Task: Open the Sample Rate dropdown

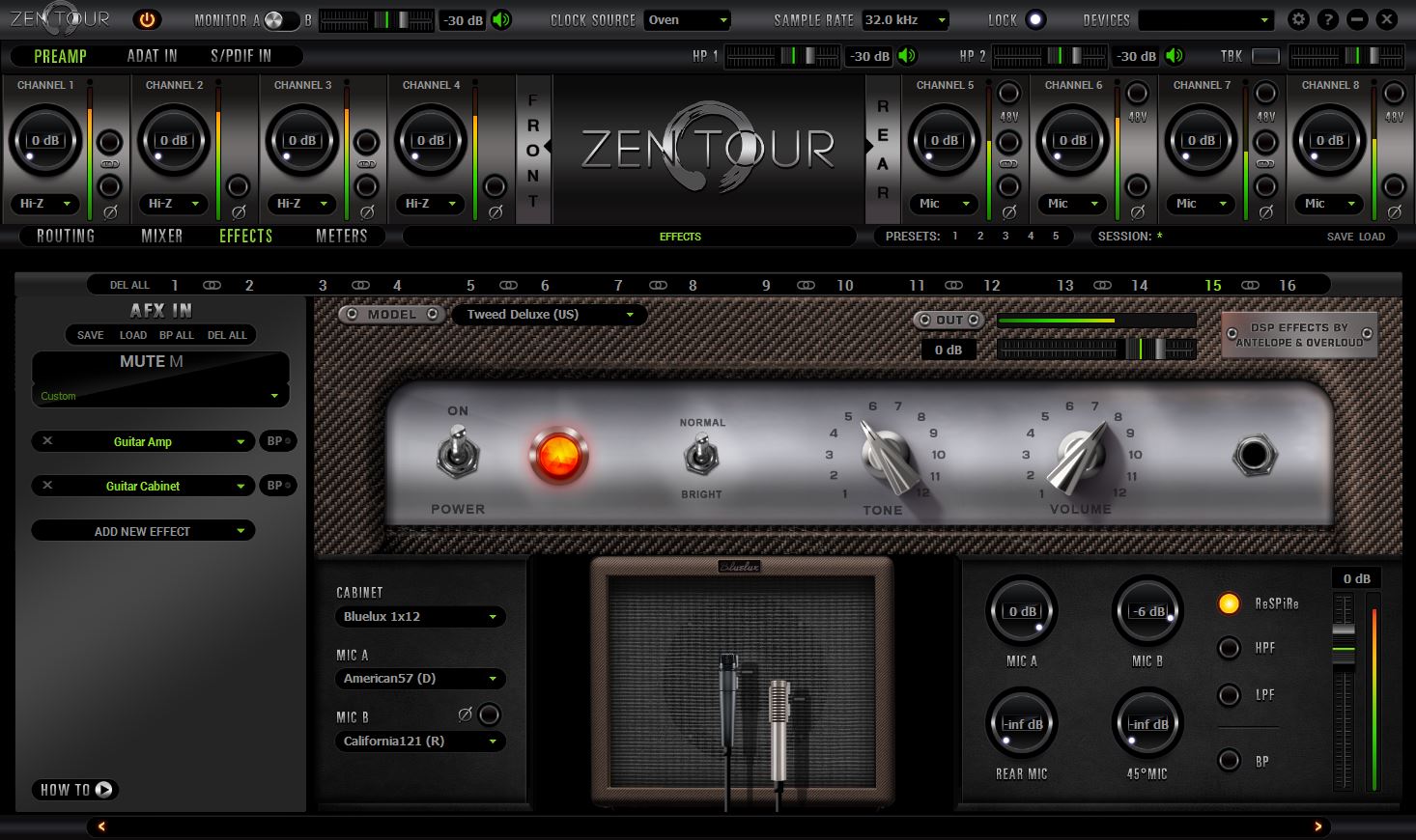Action: pyautogui.click(x=905, y=19)
